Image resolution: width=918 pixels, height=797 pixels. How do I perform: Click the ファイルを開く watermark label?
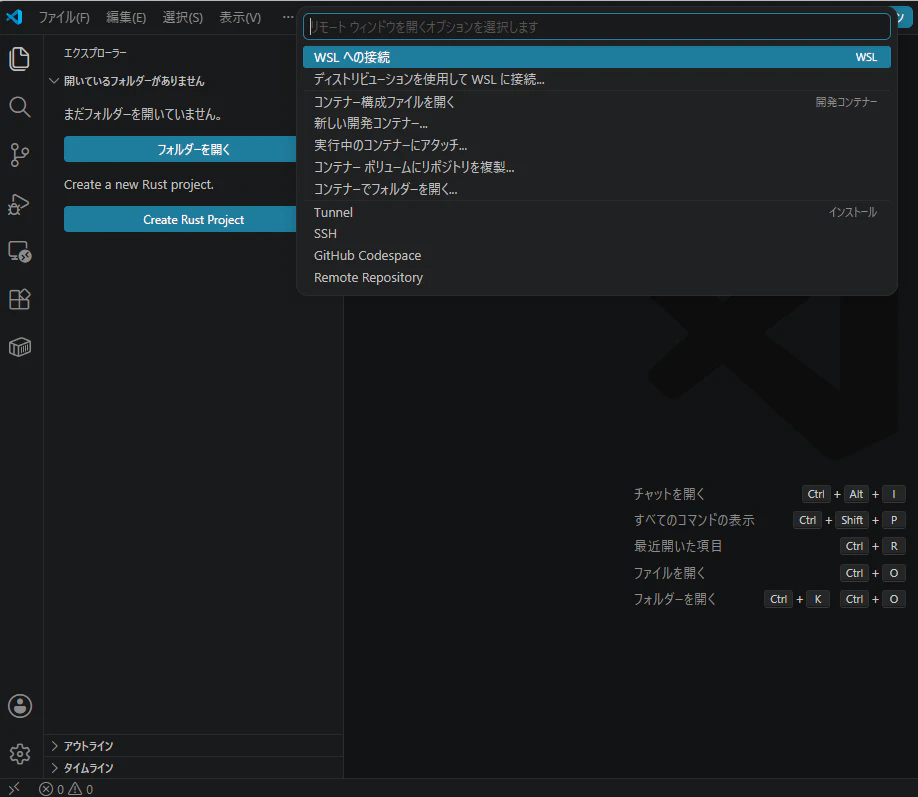pyautogui.click(x=669, y=573)
